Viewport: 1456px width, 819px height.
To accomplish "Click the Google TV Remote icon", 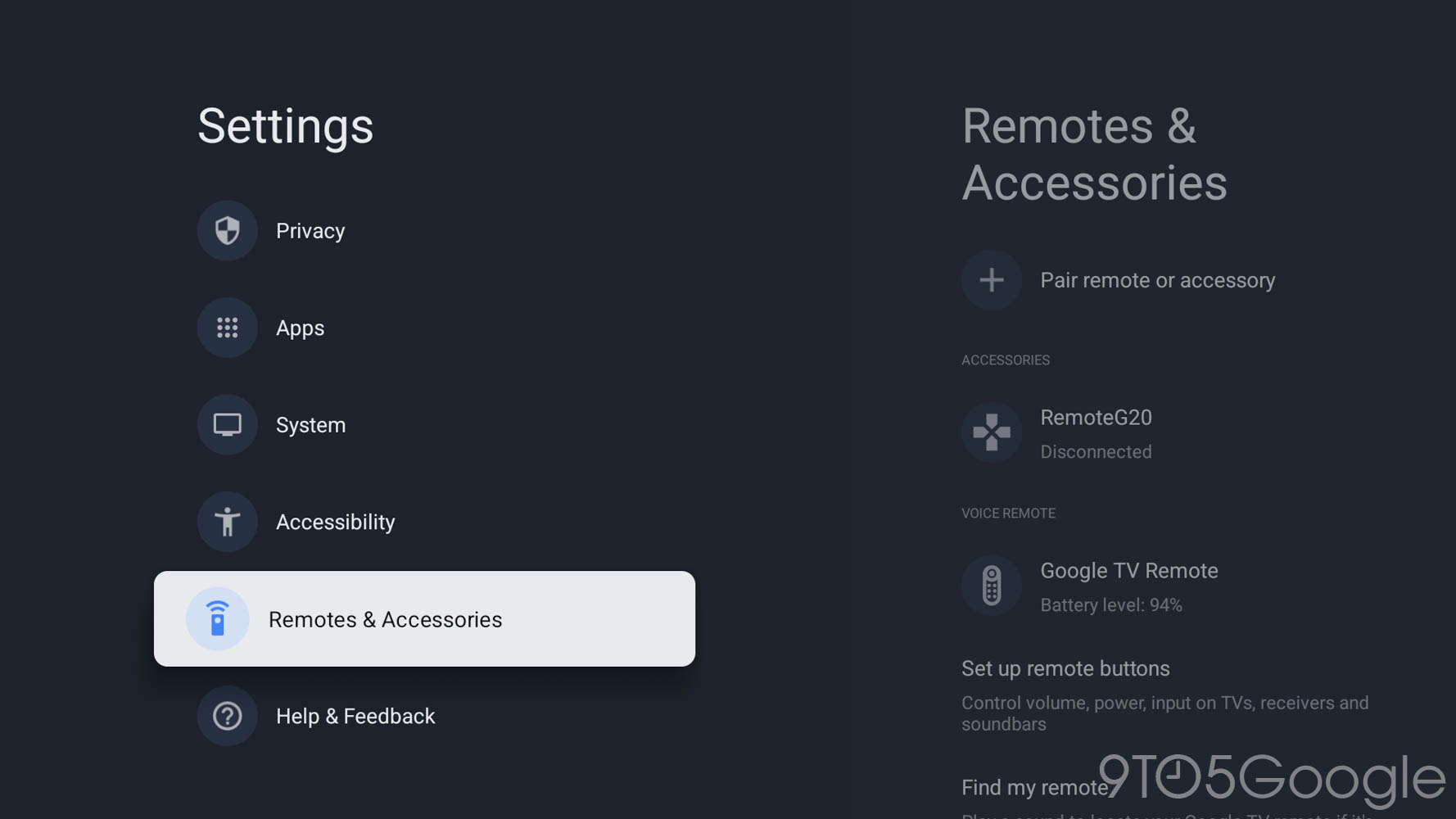I will click(991, 586).
